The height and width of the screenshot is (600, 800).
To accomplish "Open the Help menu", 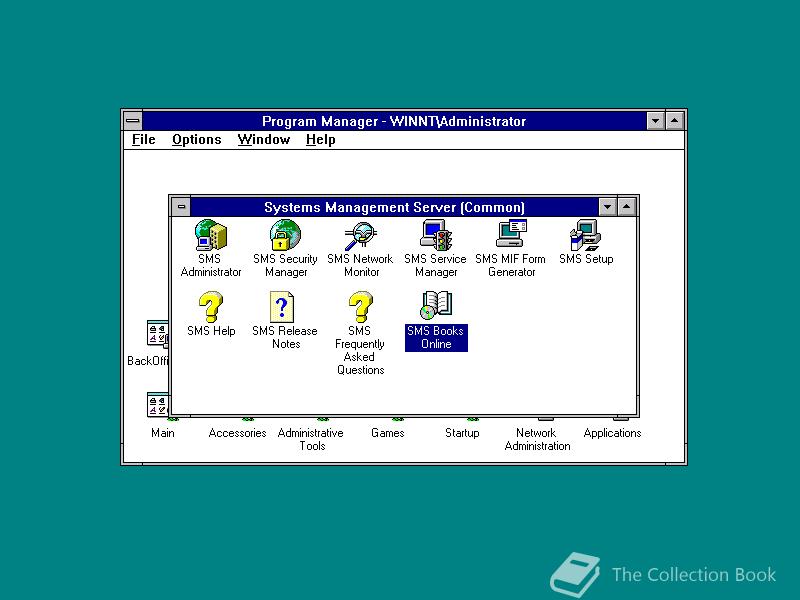I will [x=320, y=139].
